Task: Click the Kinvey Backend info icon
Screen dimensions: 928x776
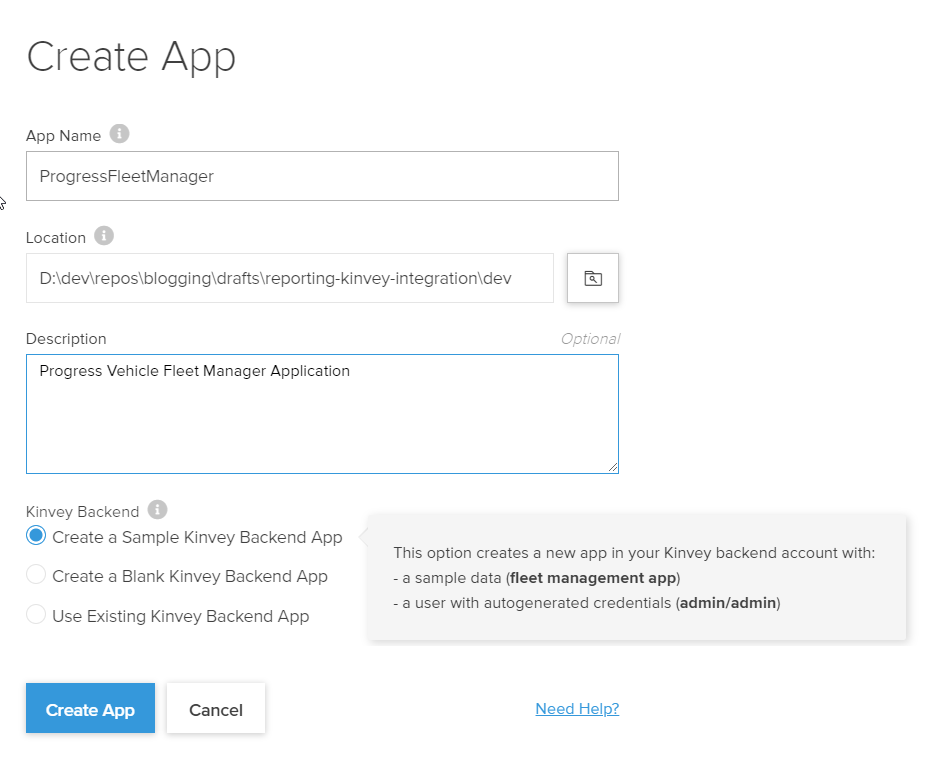Action: coord(157,510)
